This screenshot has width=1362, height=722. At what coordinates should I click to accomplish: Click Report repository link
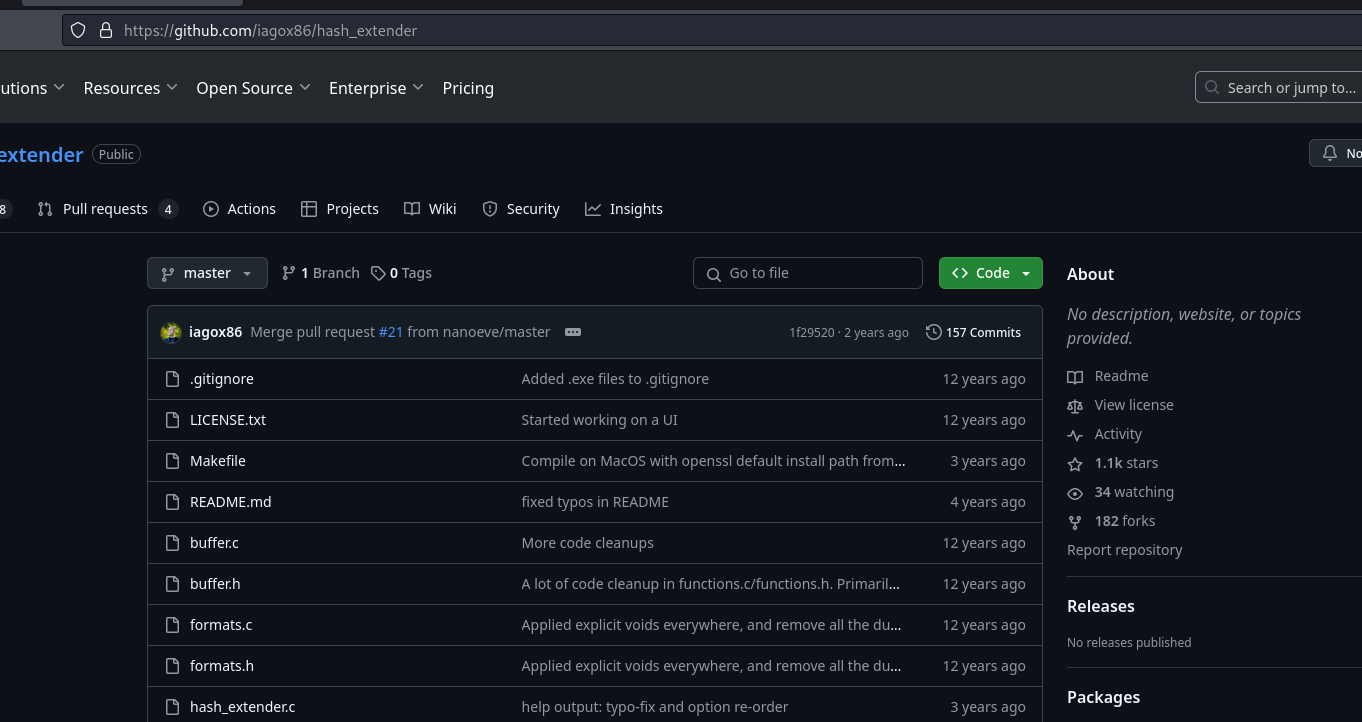(1125, 550)
